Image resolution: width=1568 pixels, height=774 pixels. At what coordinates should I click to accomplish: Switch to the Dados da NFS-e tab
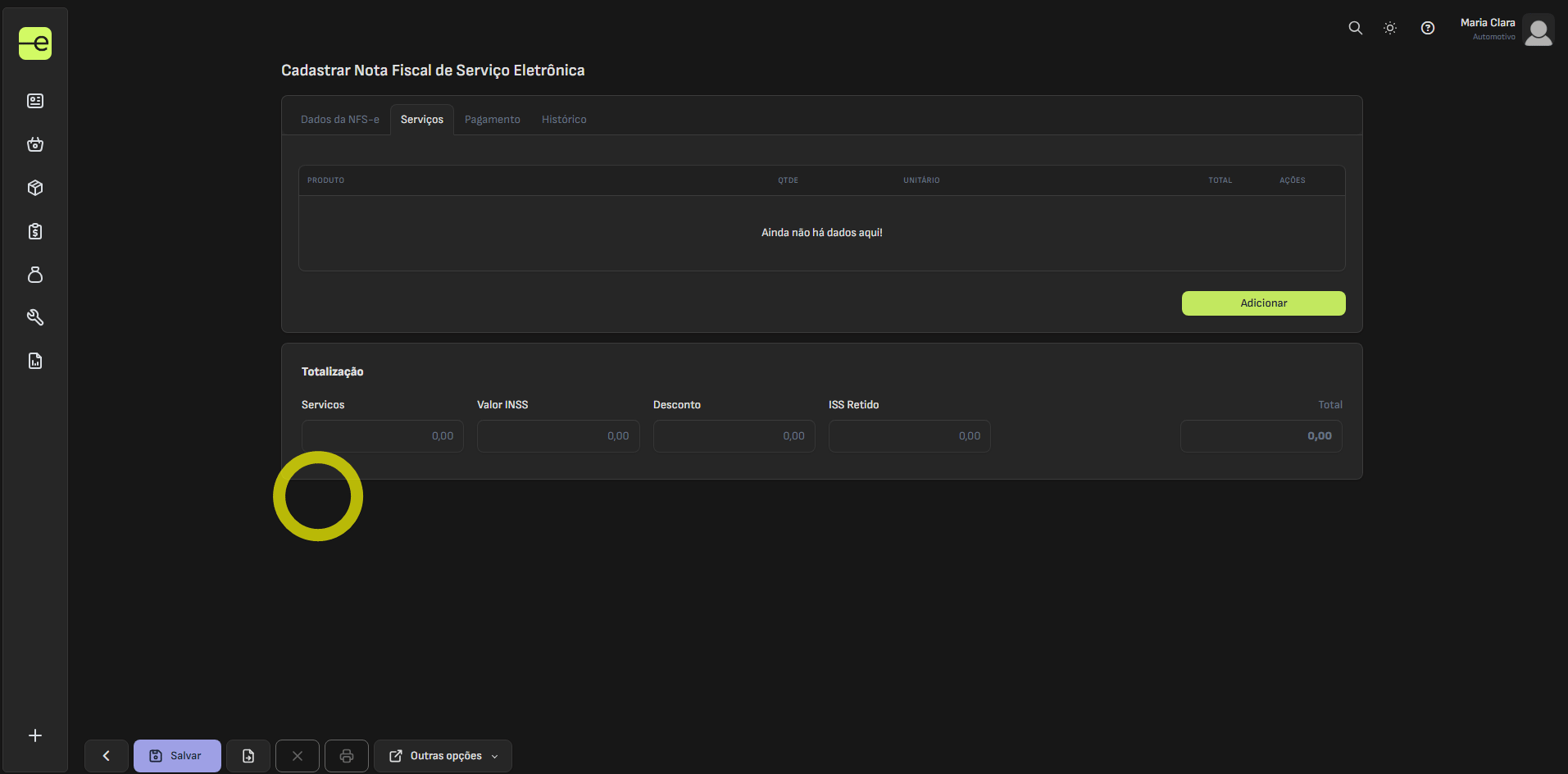(339, 120)
